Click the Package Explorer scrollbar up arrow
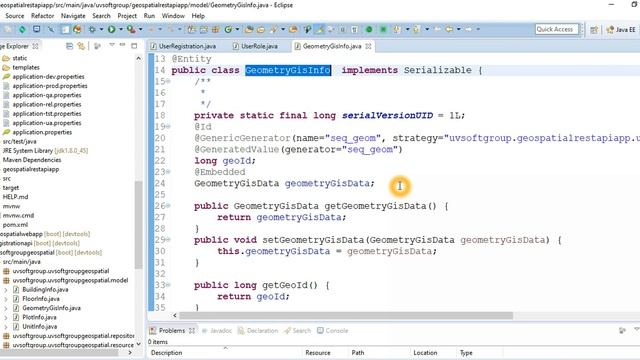The image size is (640, 360). click(138, 58)
